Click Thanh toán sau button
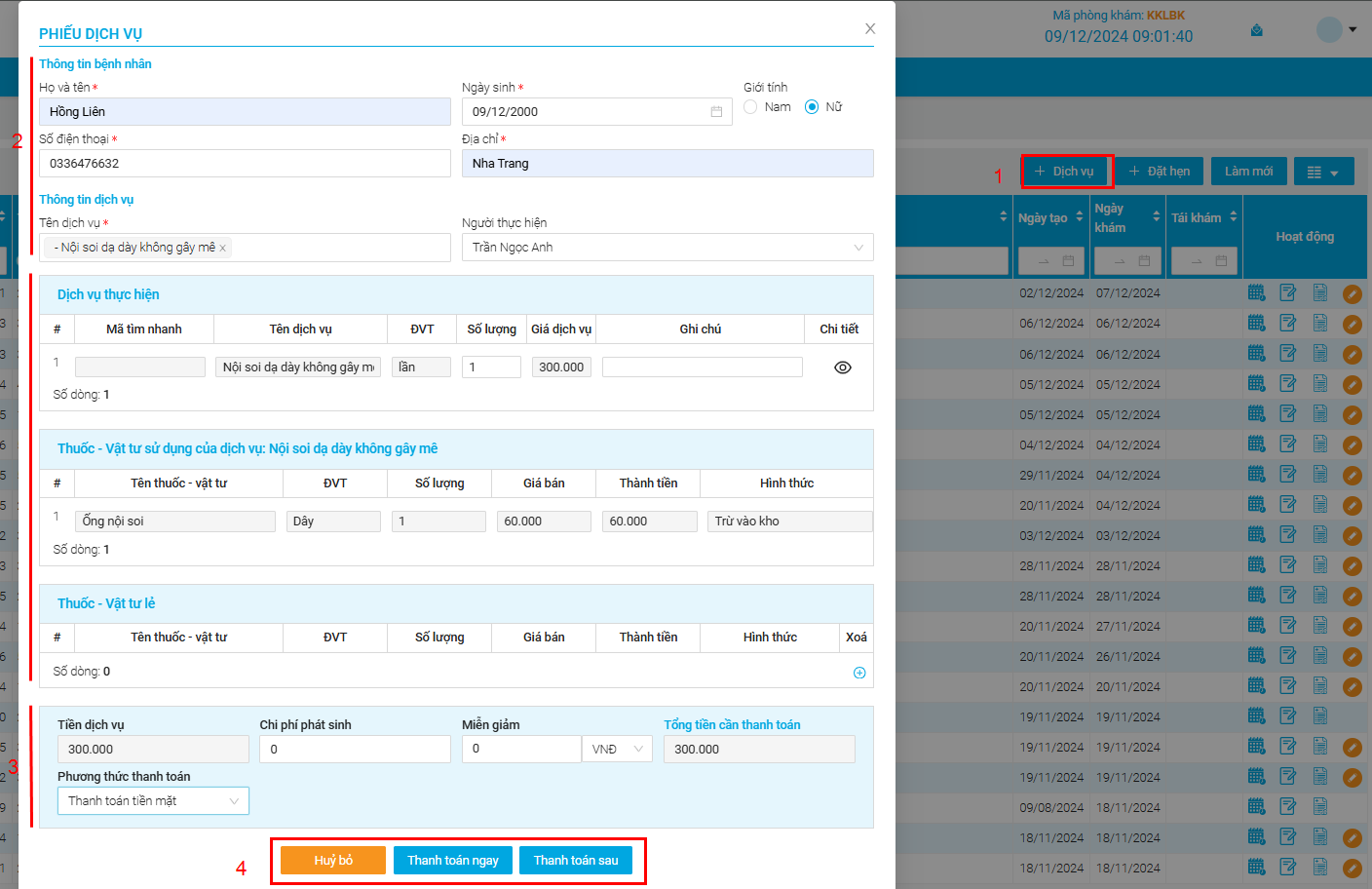This screenshot has width=1372, height=889. click(x=576, y=860)
